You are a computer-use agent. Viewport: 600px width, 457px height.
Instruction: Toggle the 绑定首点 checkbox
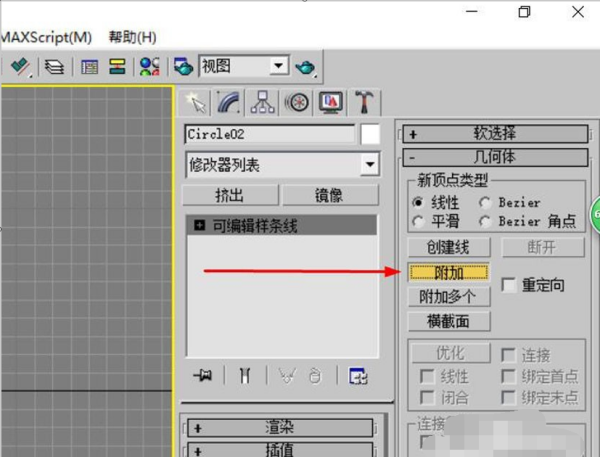508,376
